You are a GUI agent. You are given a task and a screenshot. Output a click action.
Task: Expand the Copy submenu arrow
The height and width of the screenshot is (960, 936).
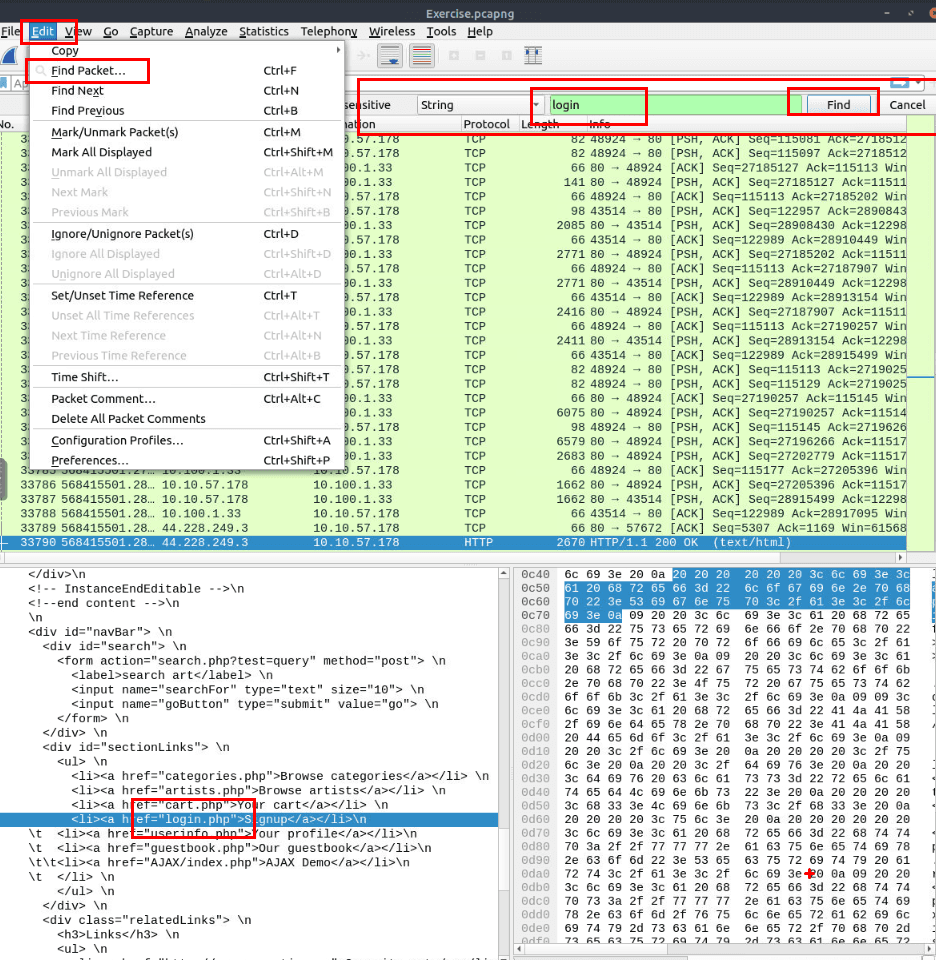point(338,51)
